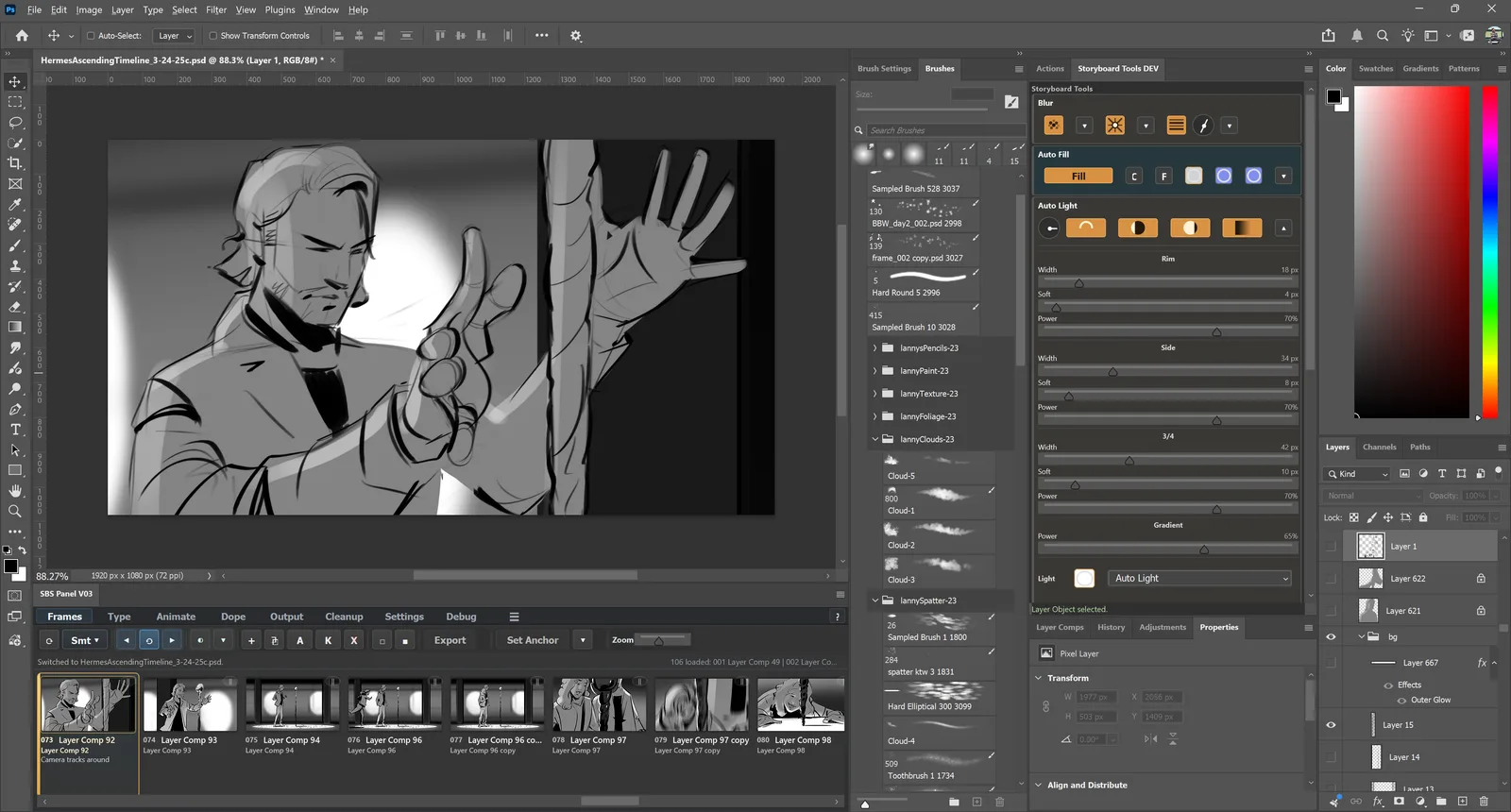Hide the bg group

click(1332, 637)
